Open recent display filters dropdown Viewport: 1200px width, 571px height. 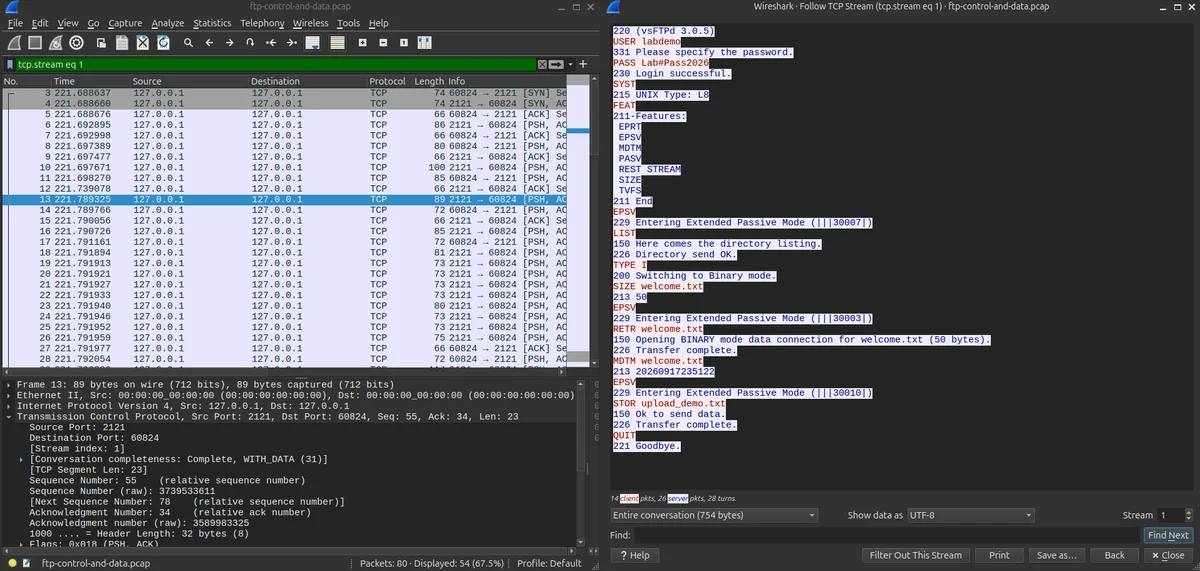click(570, 64)
